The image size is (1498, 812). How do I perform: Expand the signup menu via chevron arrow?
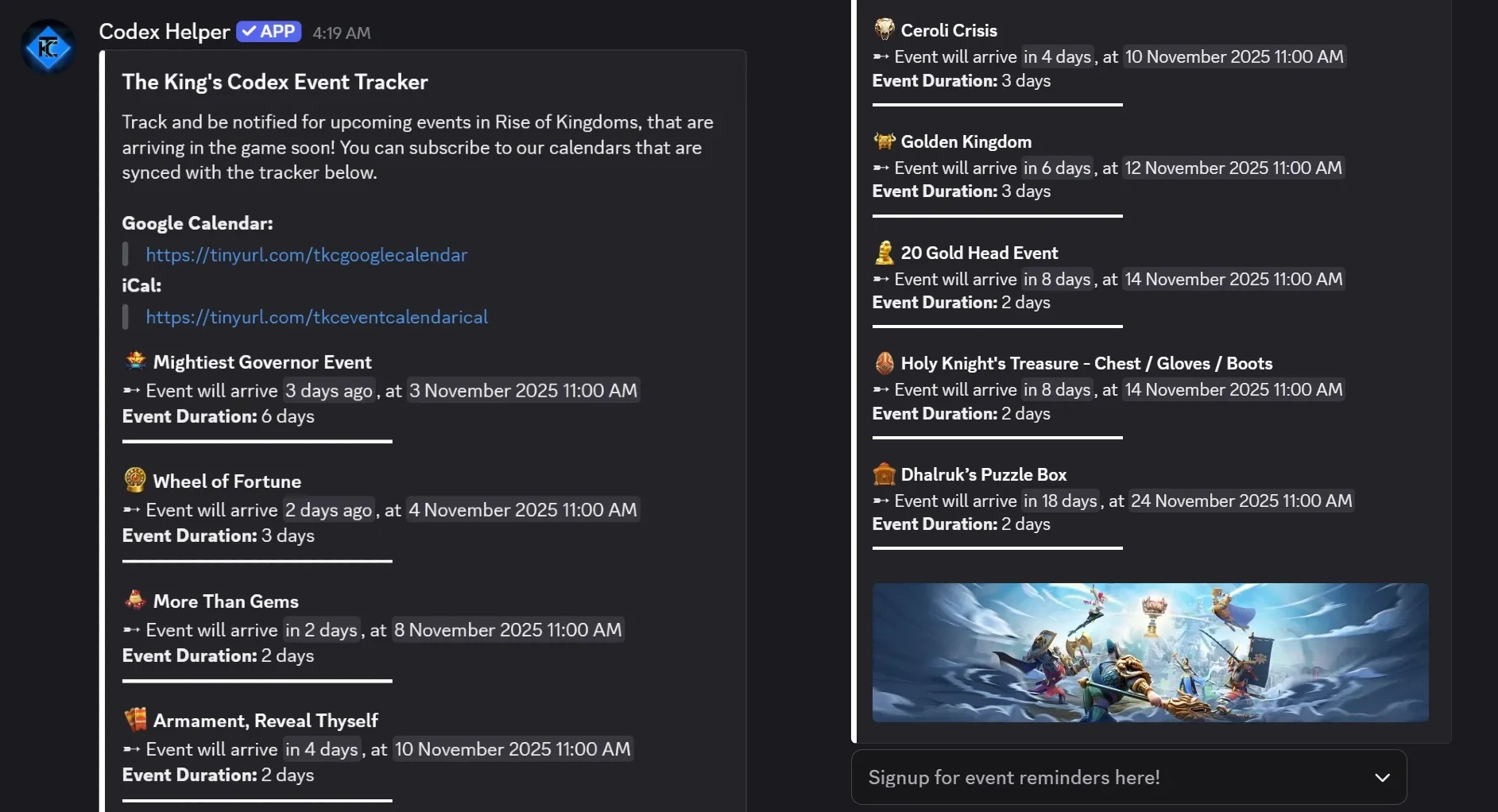pos(1383,777)
